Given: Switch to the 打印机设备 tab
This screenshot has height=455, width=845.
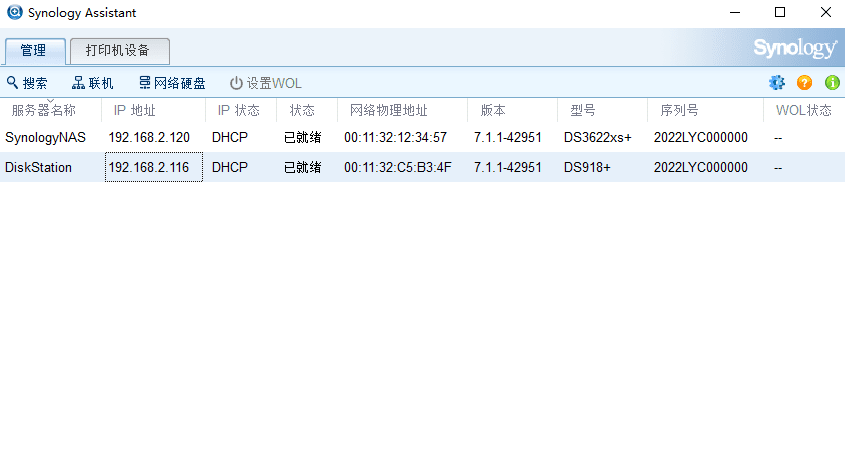Looking at the screenshot, I should coord(120,51).
